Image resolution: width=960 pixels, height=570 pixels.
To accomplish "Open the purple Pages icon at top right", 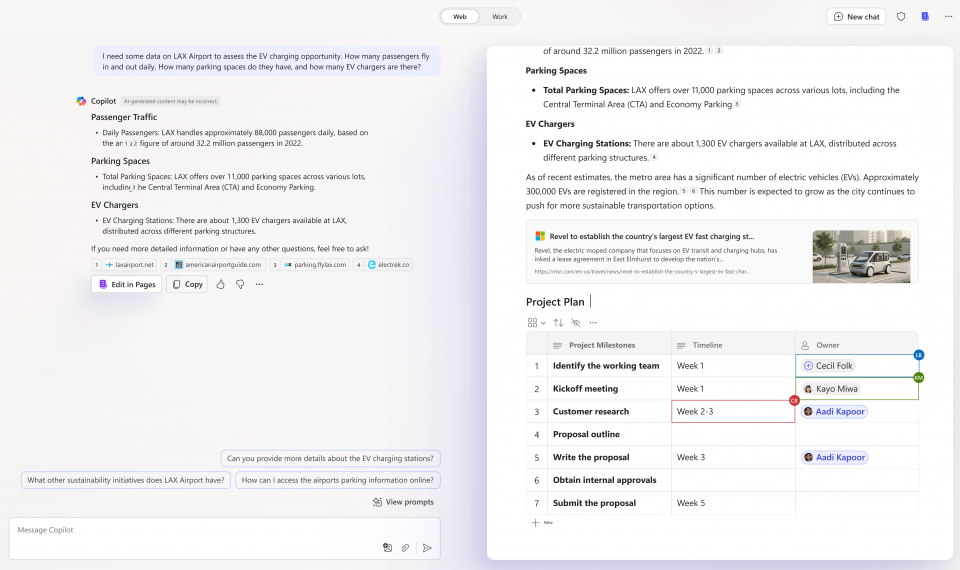I will [x=925, y=17].
